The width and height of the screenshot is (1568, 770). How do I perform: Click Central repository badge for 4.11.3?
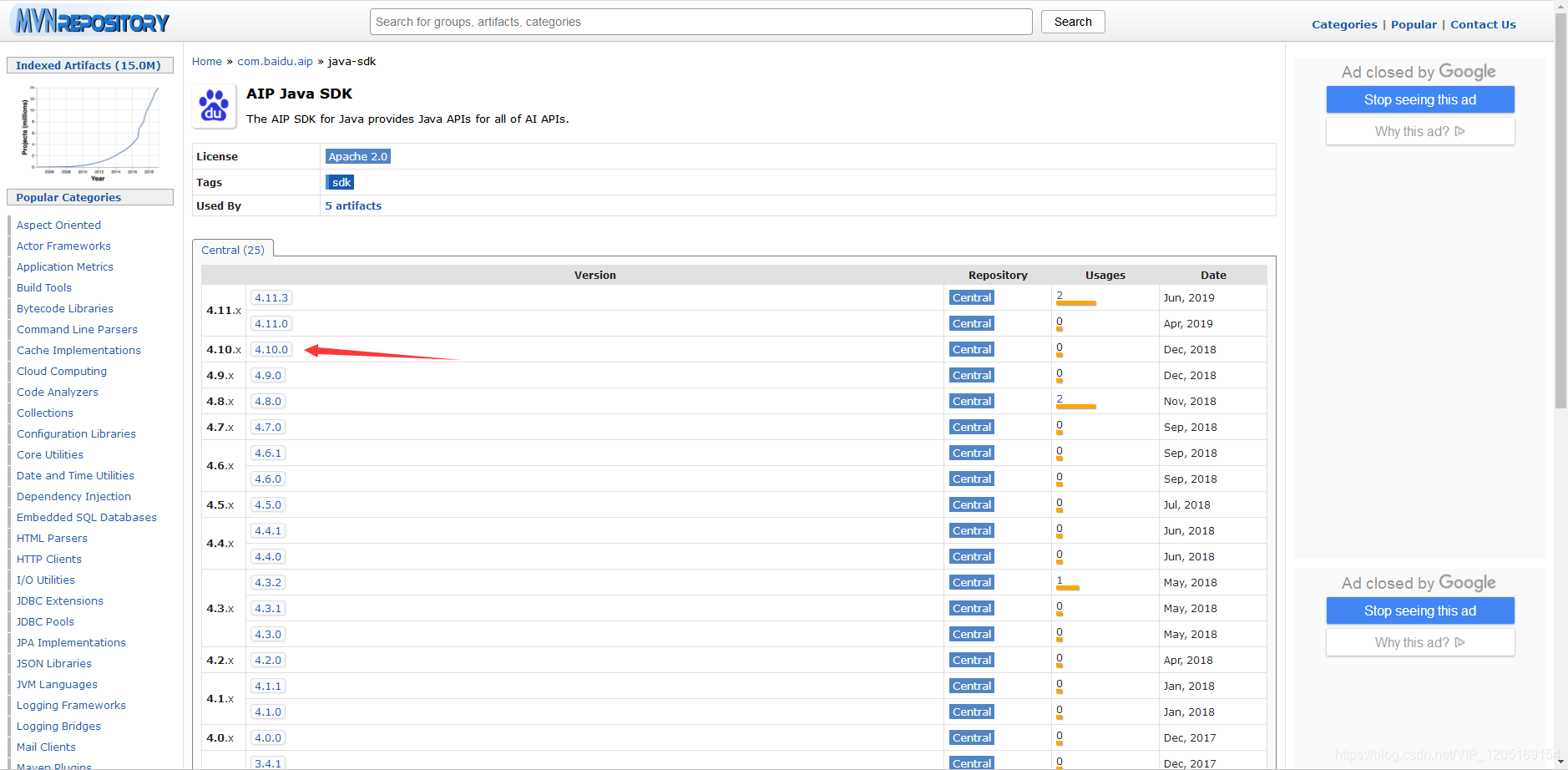(x=972, y=297)
